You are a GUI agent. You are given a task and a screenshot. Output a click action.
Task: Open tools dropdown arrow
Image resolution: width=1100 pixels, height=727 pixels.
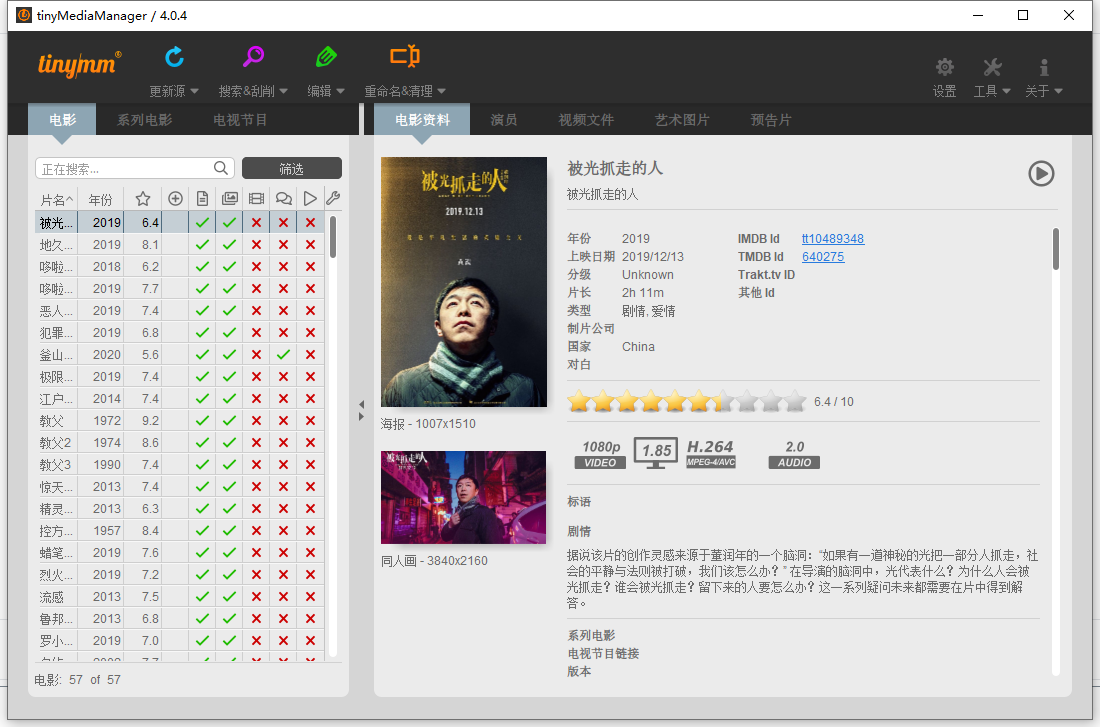1006,91
